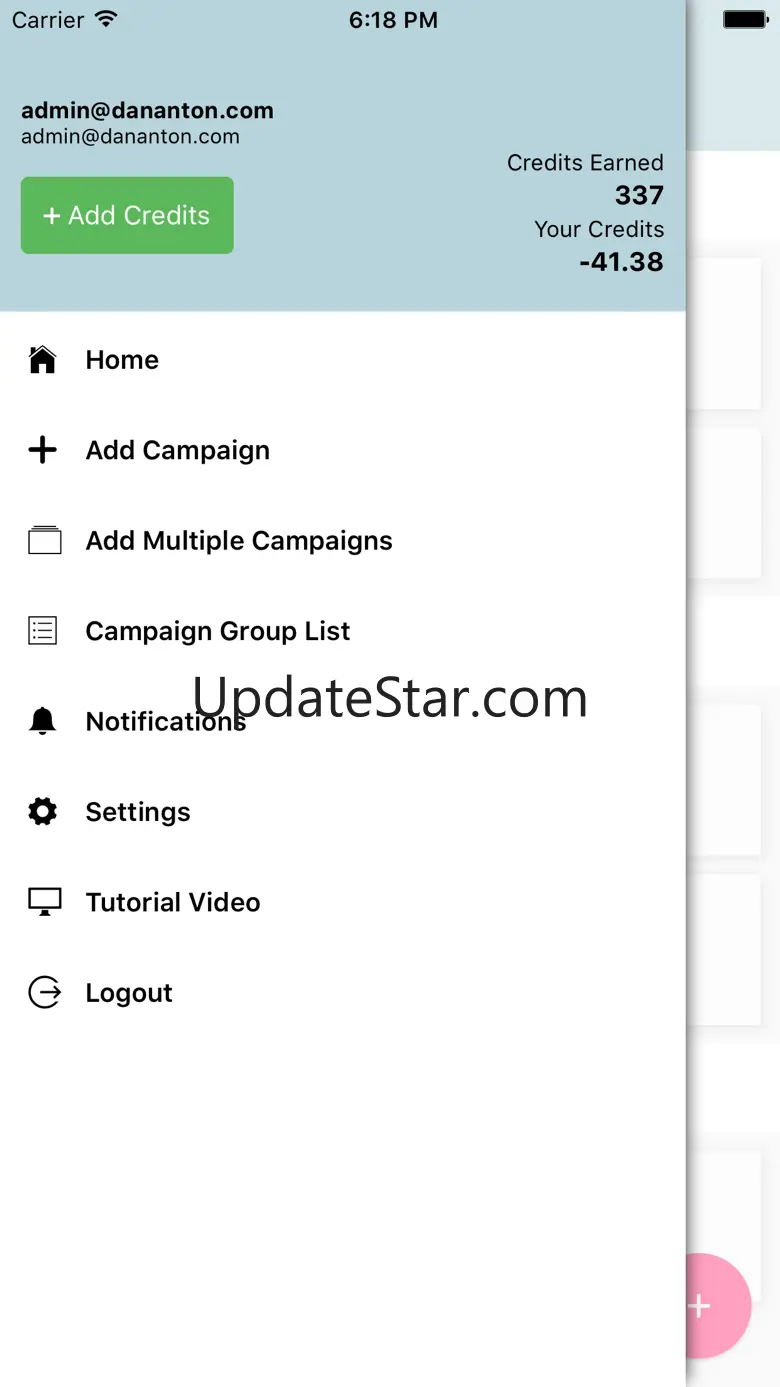Select Logout label
Image resolution: width=780 pixels, height=1387 pixels.
click(x=129, y=993)
